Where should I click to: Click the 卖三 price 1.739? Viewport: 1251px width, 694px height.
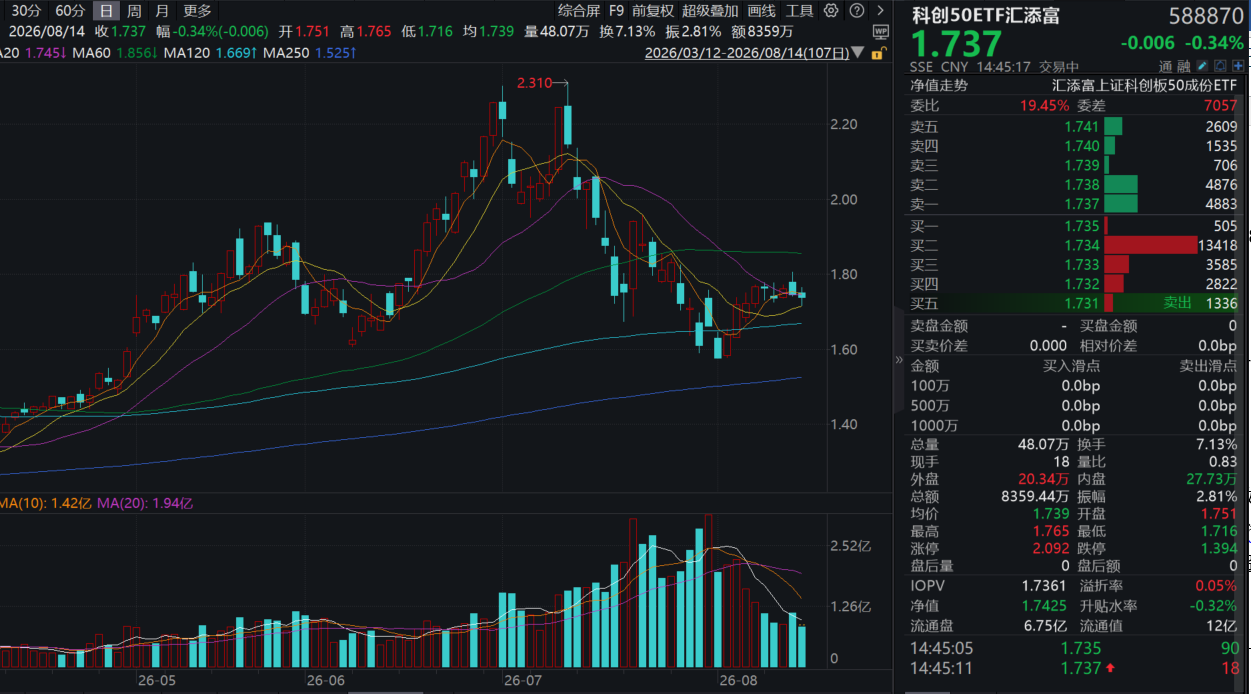pyautogui.click(x=1082, y=165)
